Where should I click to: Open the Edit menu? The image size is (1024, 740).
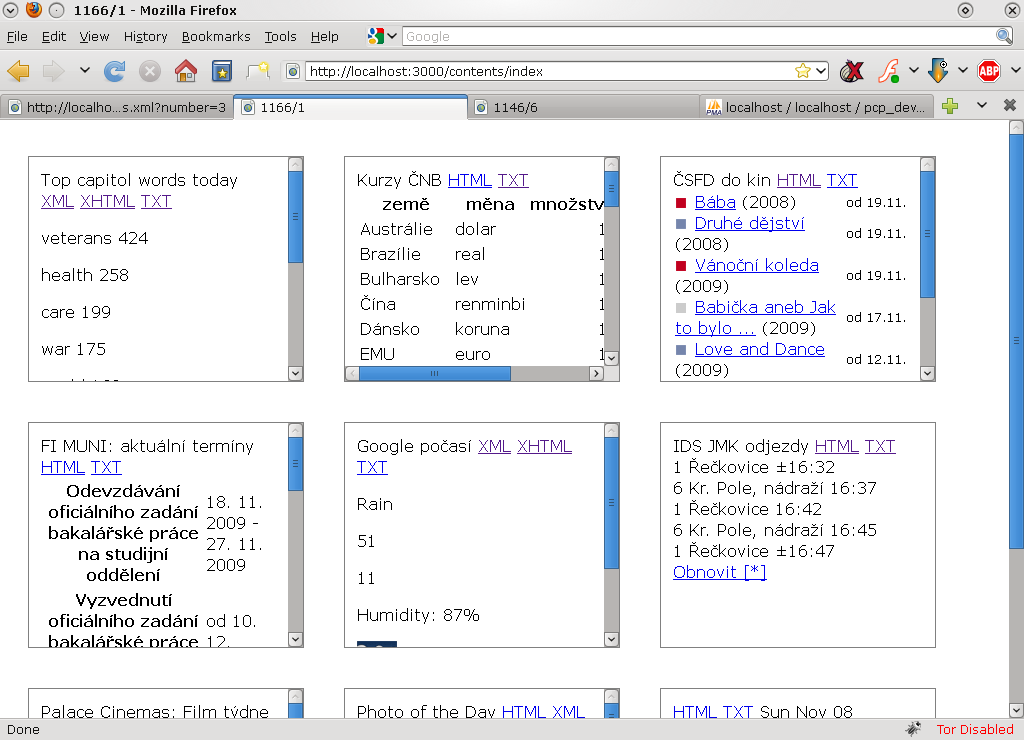tap(54, 37)
